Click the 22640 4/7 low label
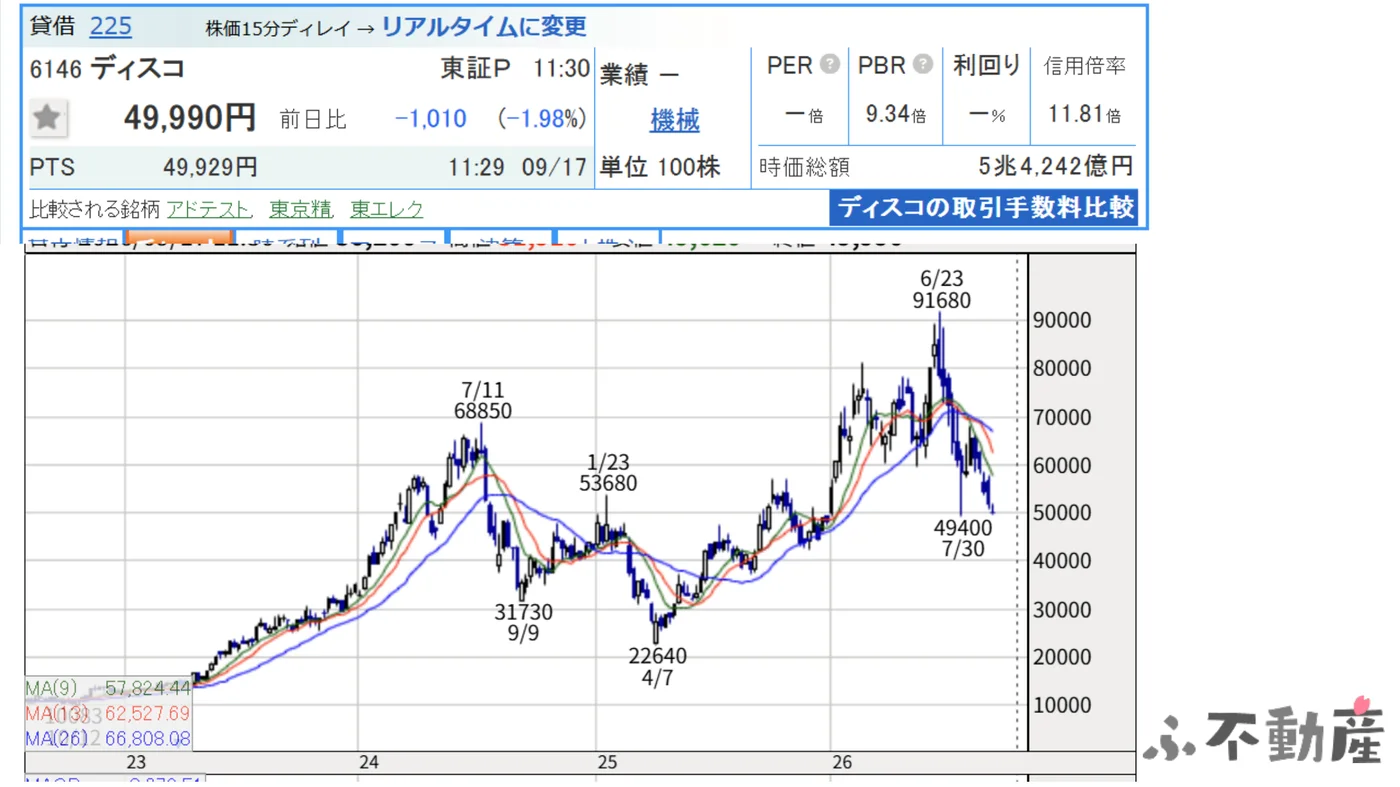The height and width of the screenshot is (787, 1400). click(657, 666)
